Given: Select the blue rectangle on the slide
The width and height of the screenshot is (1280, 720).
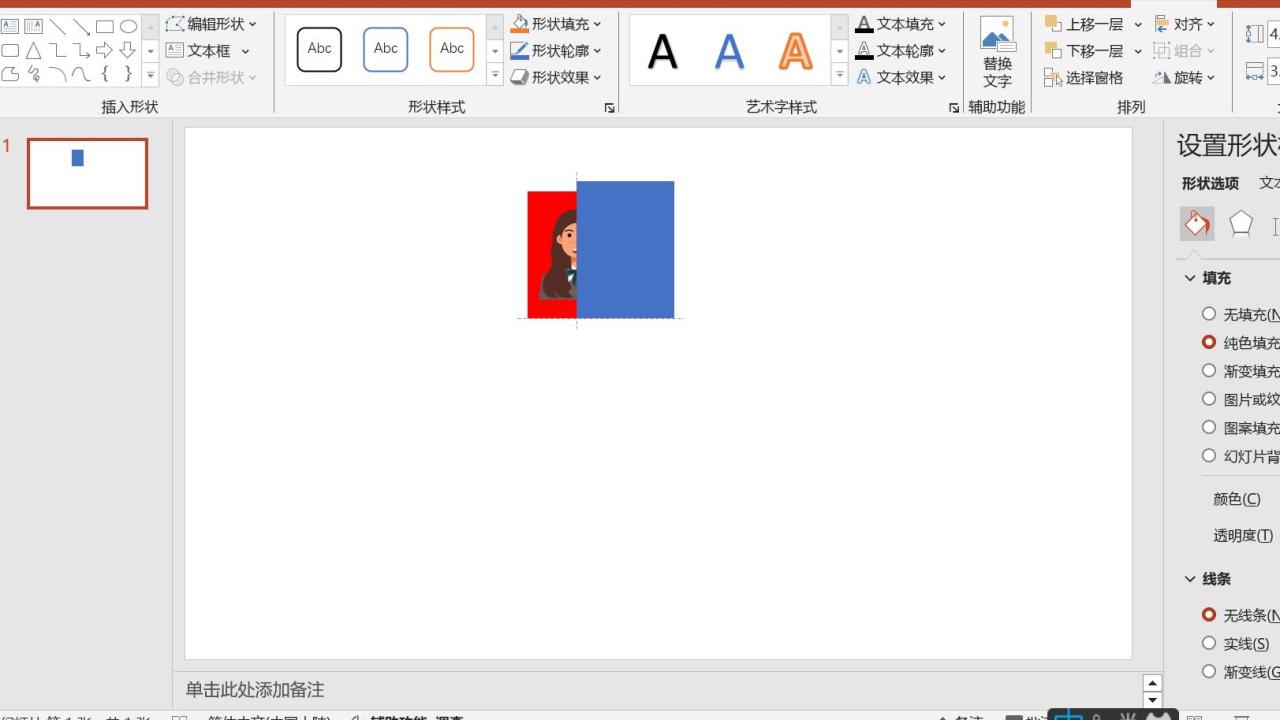Looking at the screenshot, I should (x=625, y=250).
